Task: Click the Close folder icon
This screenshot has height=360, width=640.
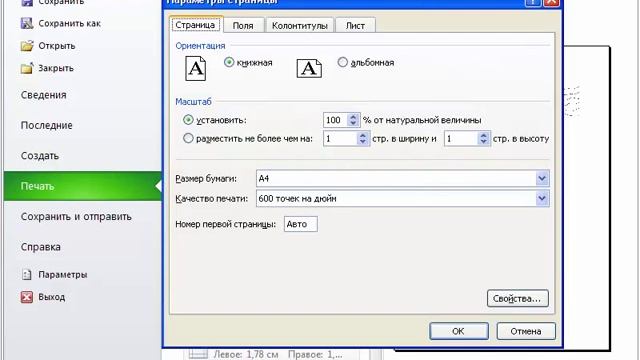Action: (27, 68)
